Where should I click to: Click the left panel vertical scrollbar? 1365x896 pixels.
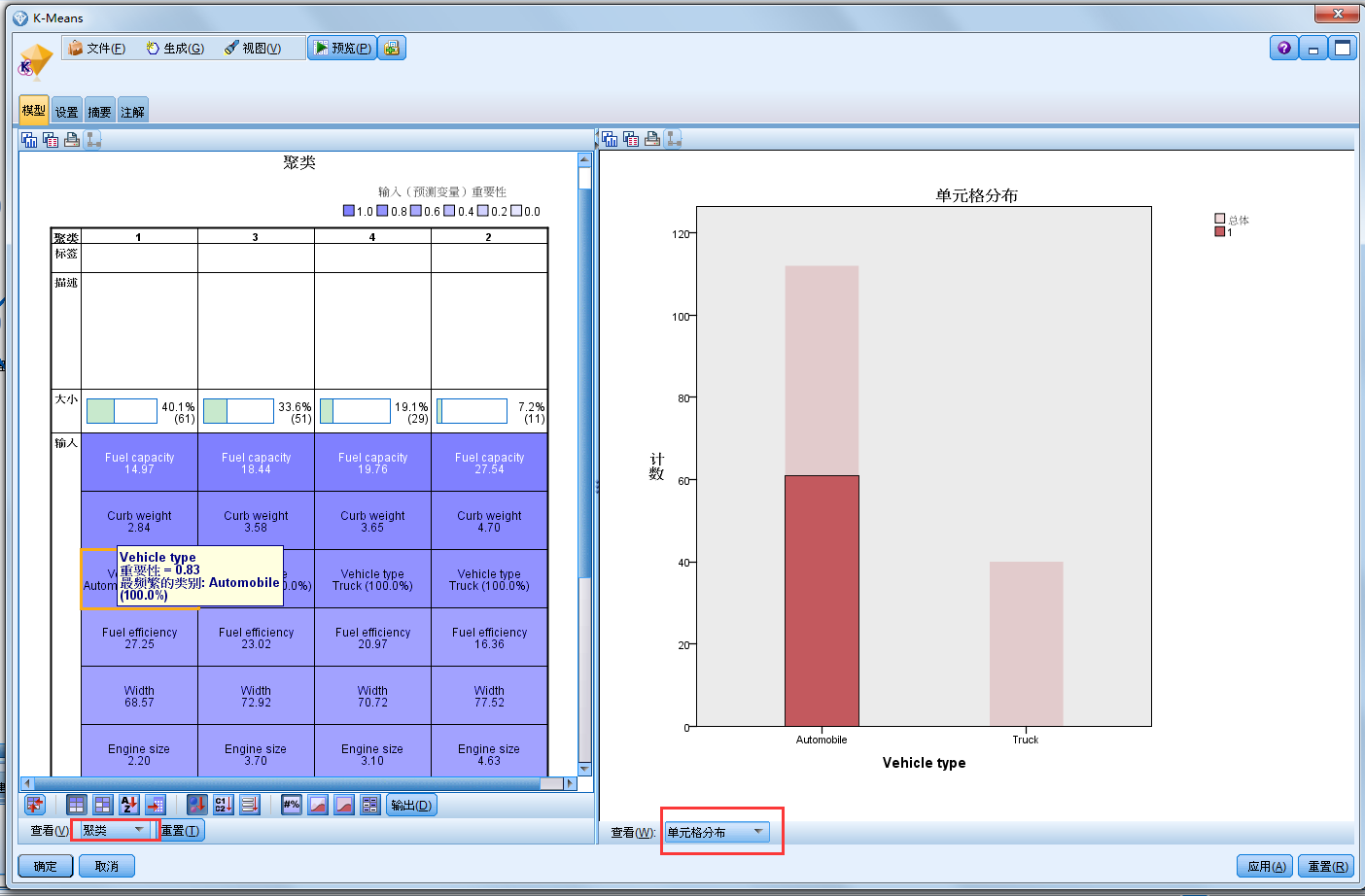point(584,465)
